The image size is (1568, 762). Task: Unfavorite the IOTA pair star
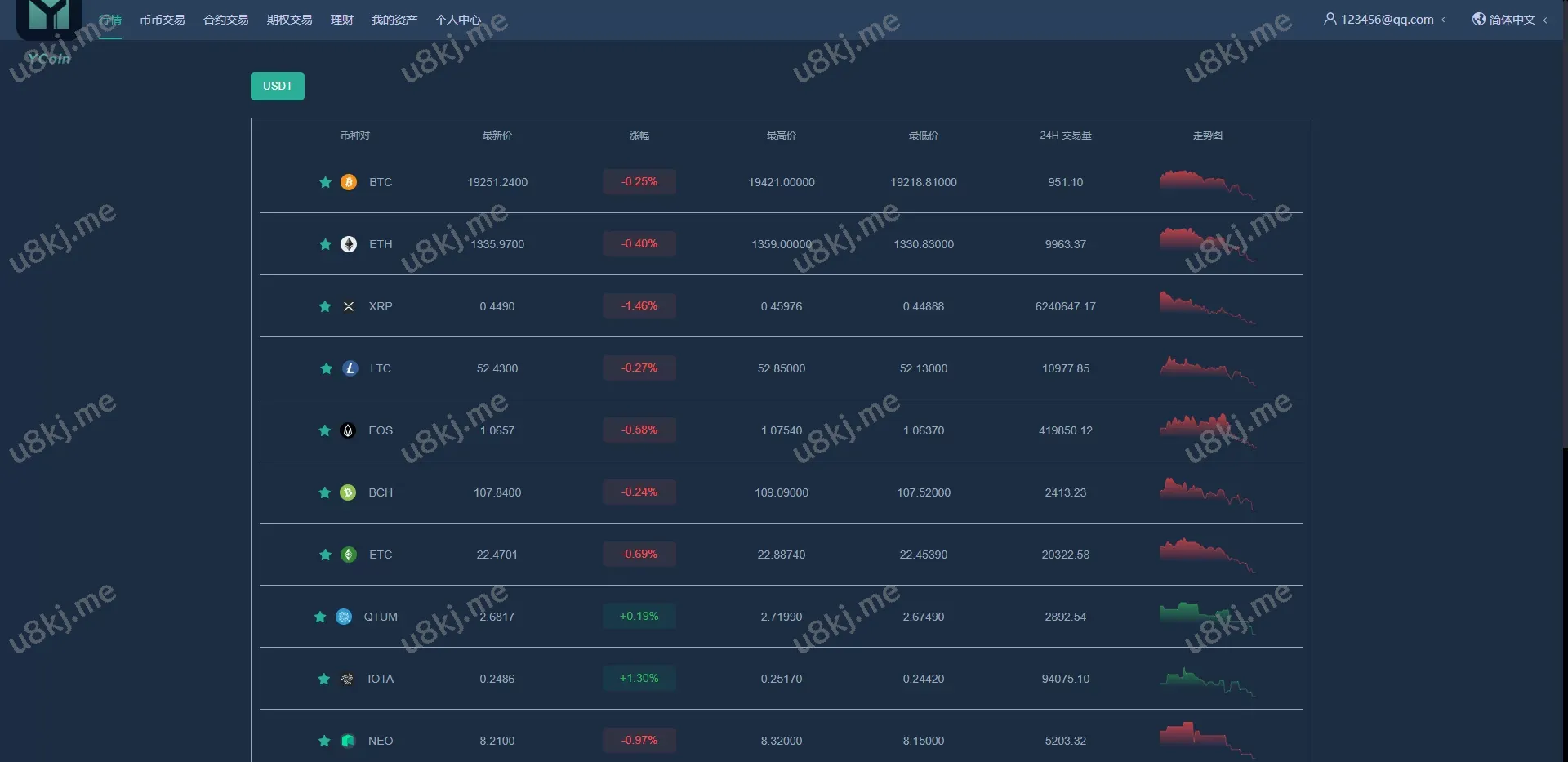[324, 679]
